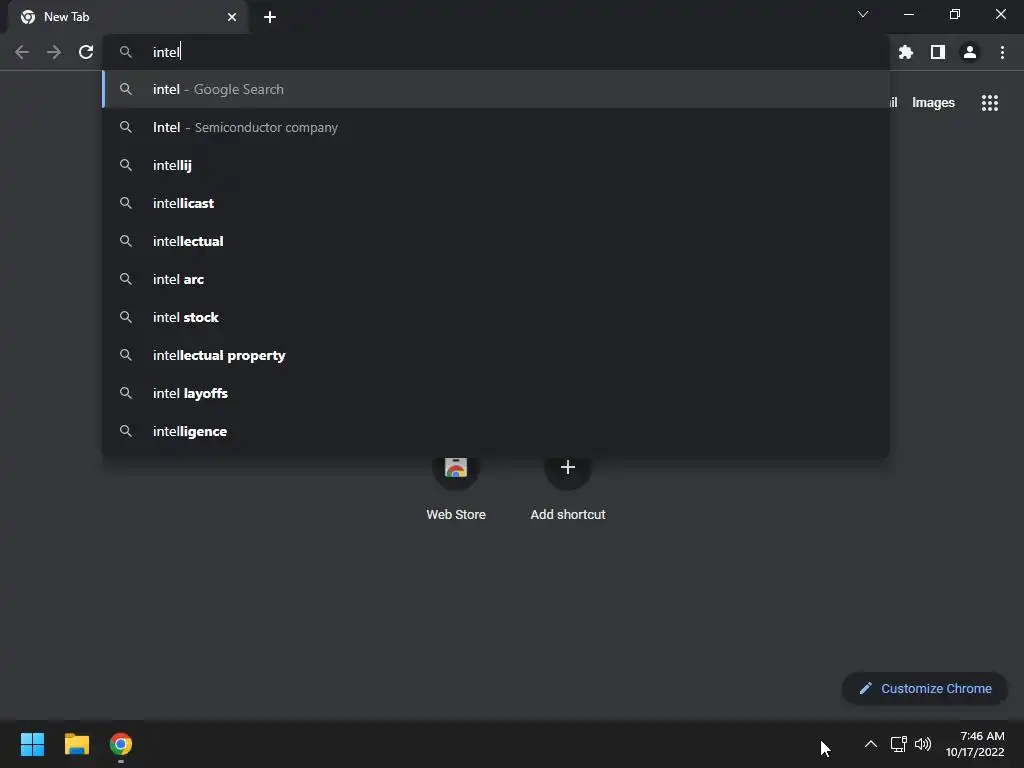
Task: Expand the tab search chevron
Action: tap(863, 14)
